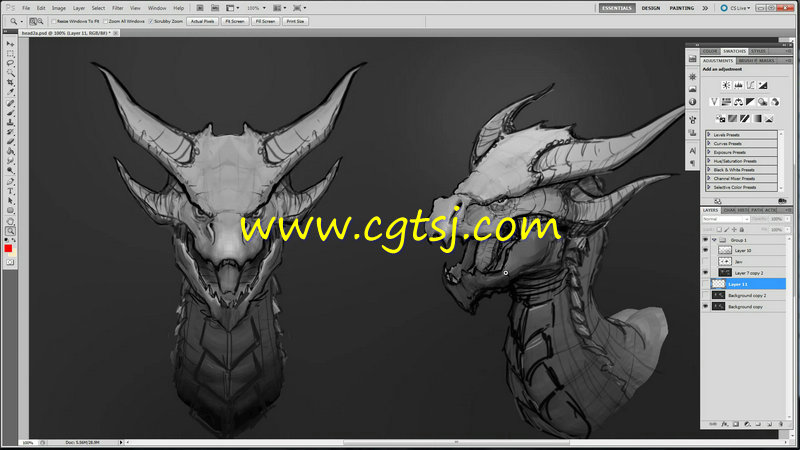Add a Color Balance adjustment
The width and height of the screenshot is (800, 450).
(x=738, y=102)
